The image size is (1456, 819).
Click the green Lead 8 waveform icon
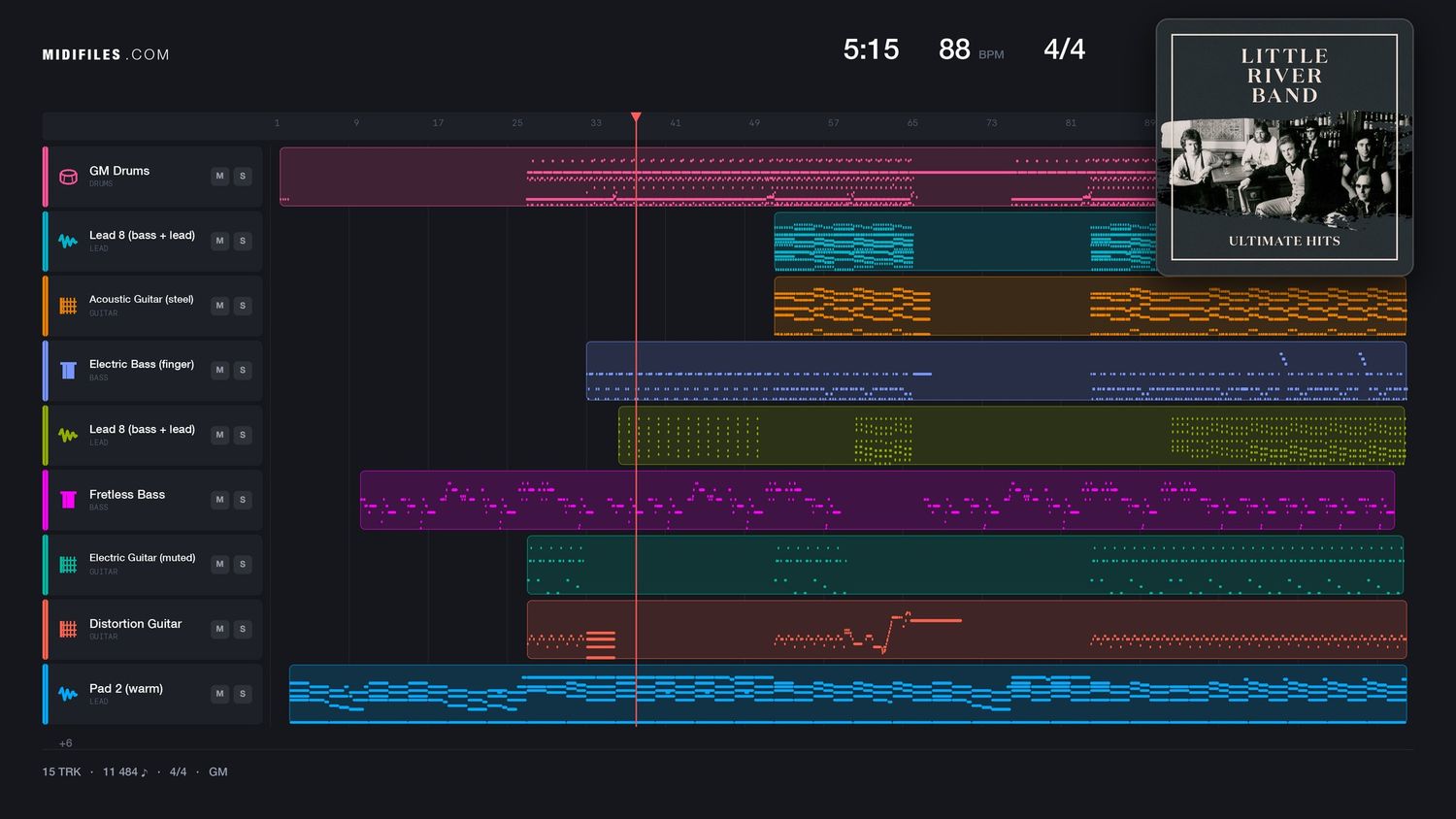coord(68,435)
